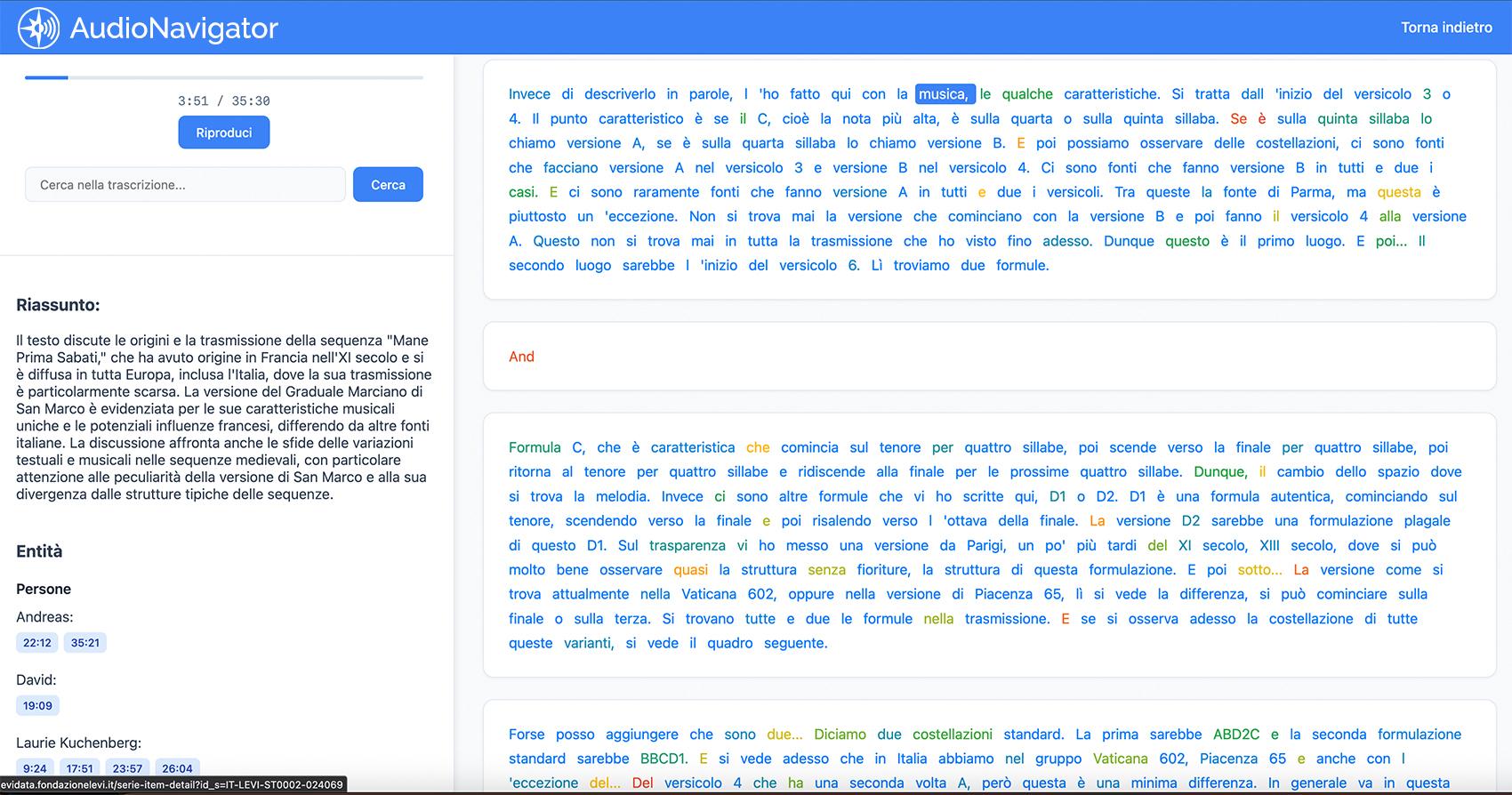The image size is (1512, 795).
Task: Click the Torna indietro link
Action: (1446, 28)
